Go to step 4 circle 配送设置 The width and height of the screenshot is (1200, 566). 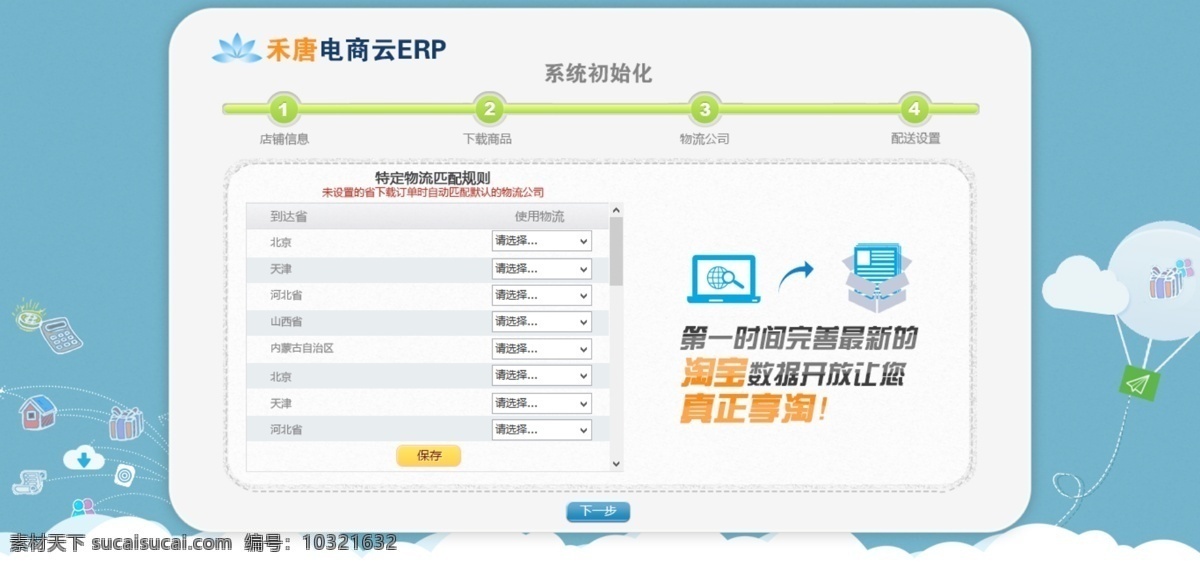(x=914, y=109)
